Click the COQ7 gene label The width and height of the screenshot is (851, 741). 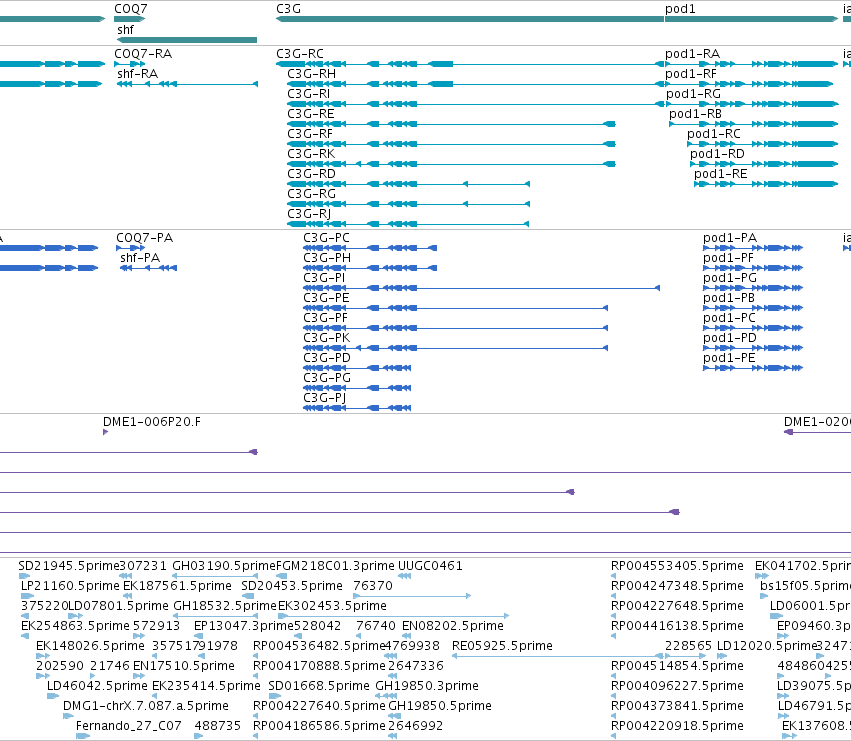[130, 9]
